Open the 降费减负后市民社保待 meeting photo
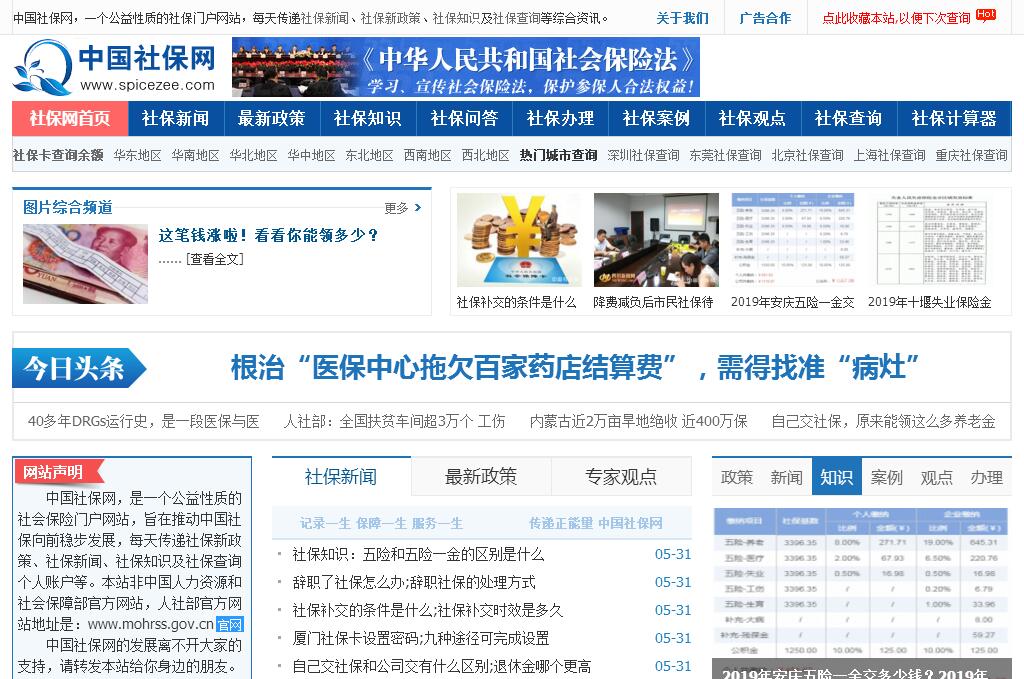The height and width of the screenshot is (679, 1024). coord(655,240)
